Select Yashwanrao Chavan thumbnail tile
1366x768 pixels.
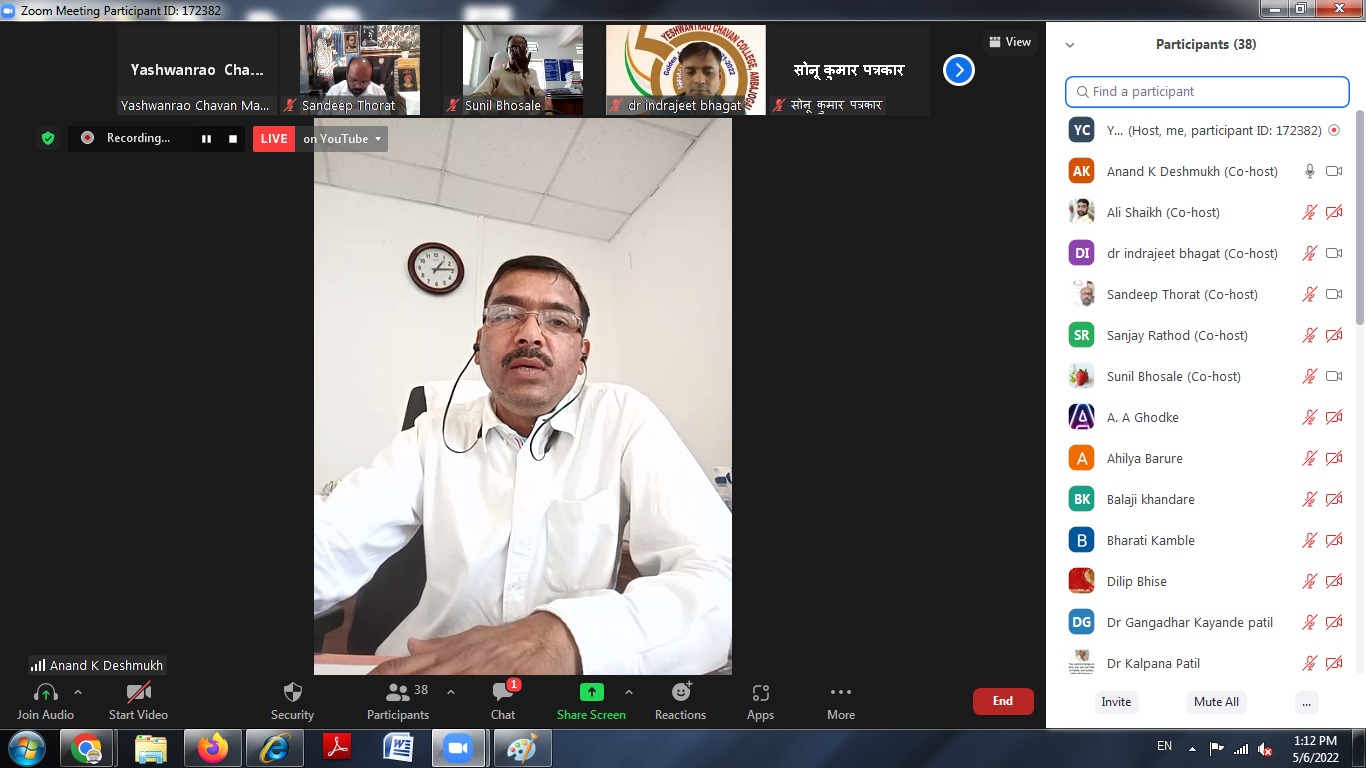[x=197, y=70]
